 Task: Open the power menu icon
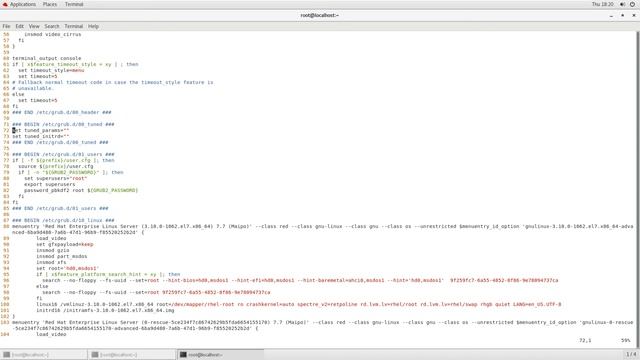coord(633,4)
